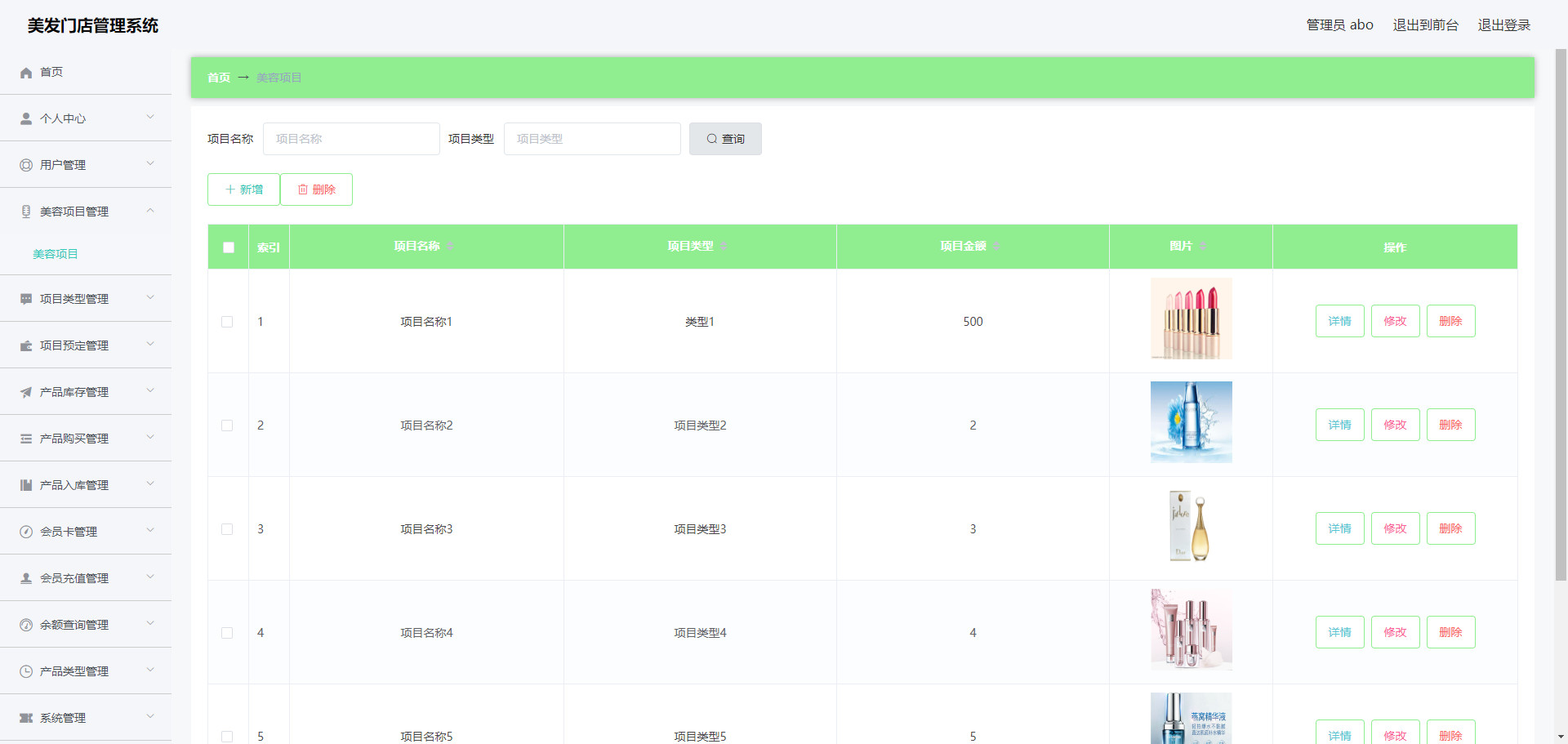Click the 500 amount cell
Viewport: 1568px width, 744px height.
[x=973, y=322]
